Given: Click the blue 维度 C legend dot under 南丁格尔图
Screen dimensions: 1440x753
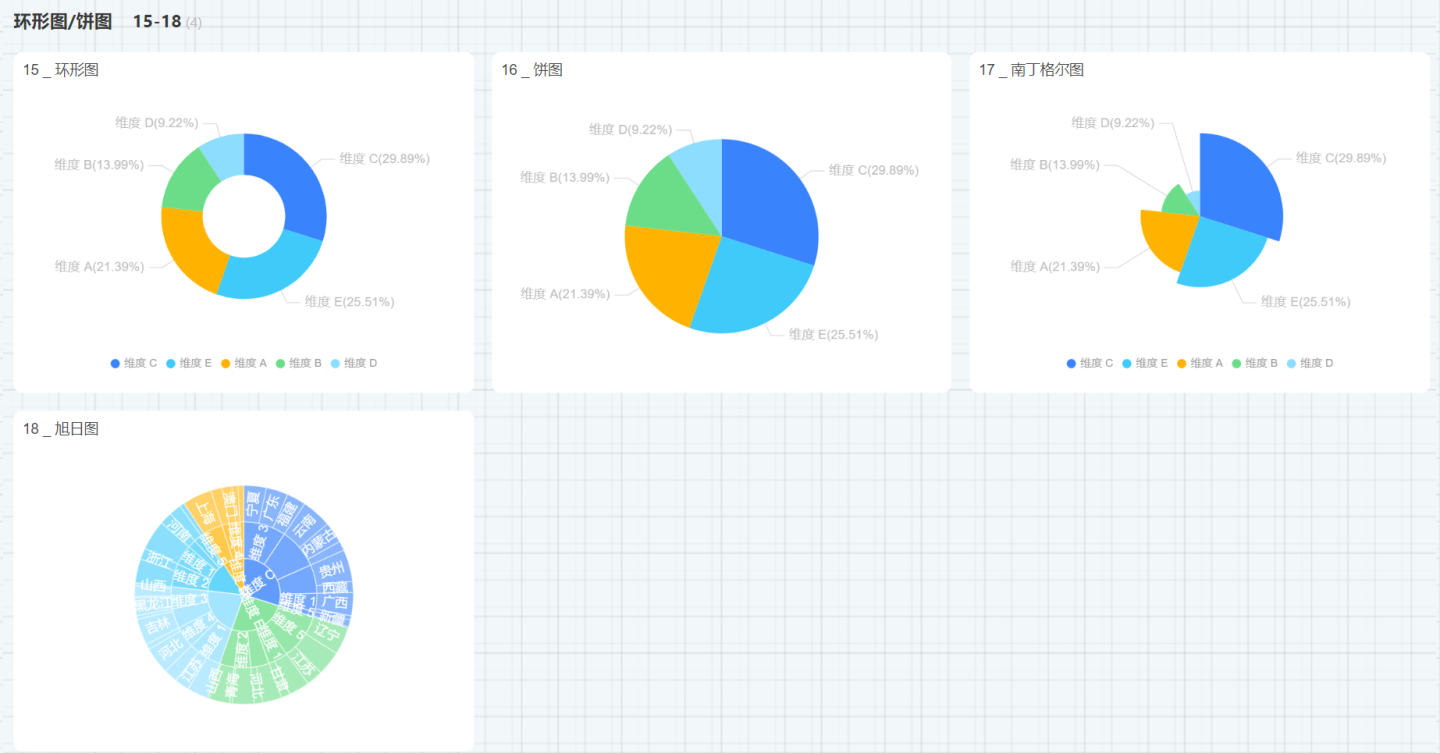Looking at the screenshot, I should pos(1072,363).
